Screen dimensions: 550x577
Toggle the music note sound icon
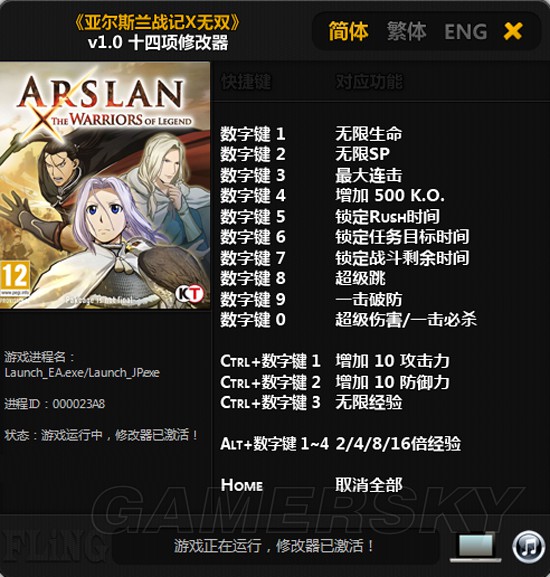[529, 546]
